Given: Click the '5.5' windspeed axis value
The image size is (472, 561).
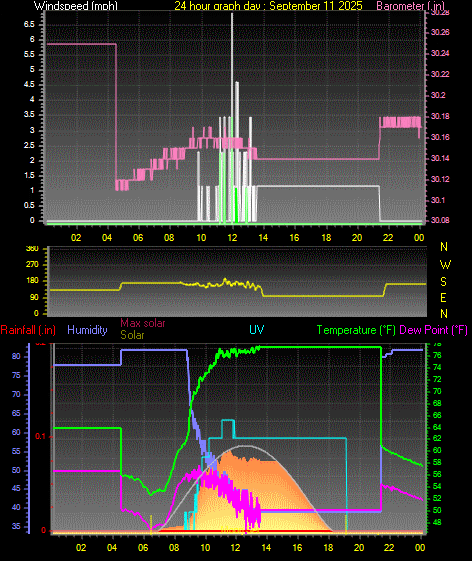Looking at the screenshot, I should (x=29, y=54).
